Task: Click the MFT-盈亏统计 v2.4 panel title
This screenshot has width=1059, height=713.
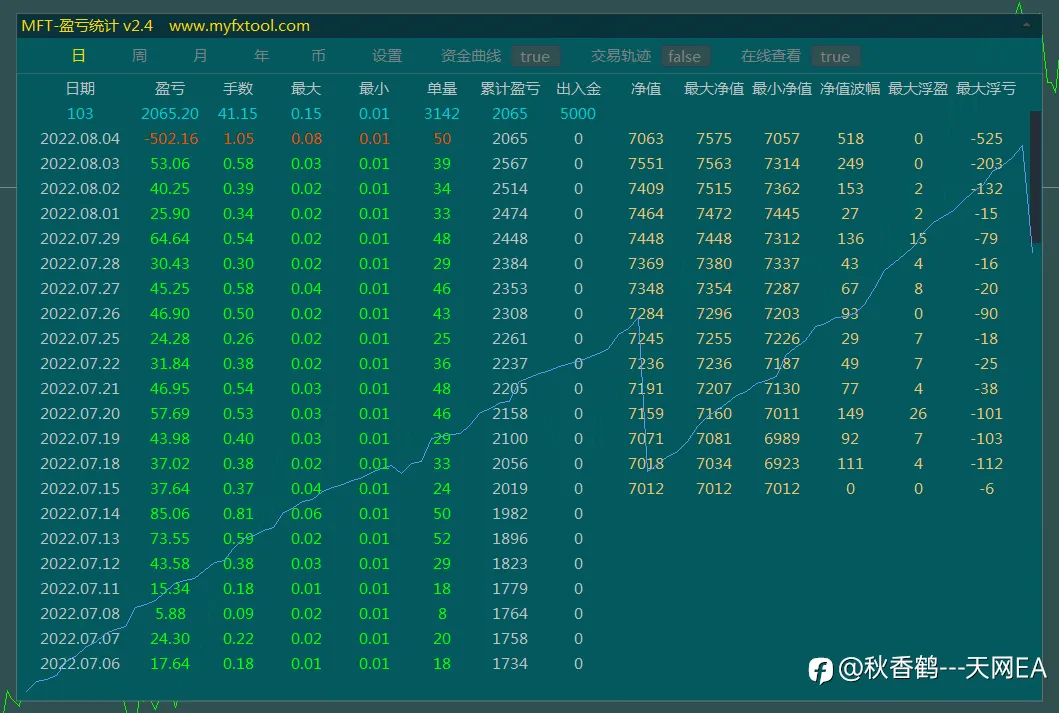Action: point(87,26)
